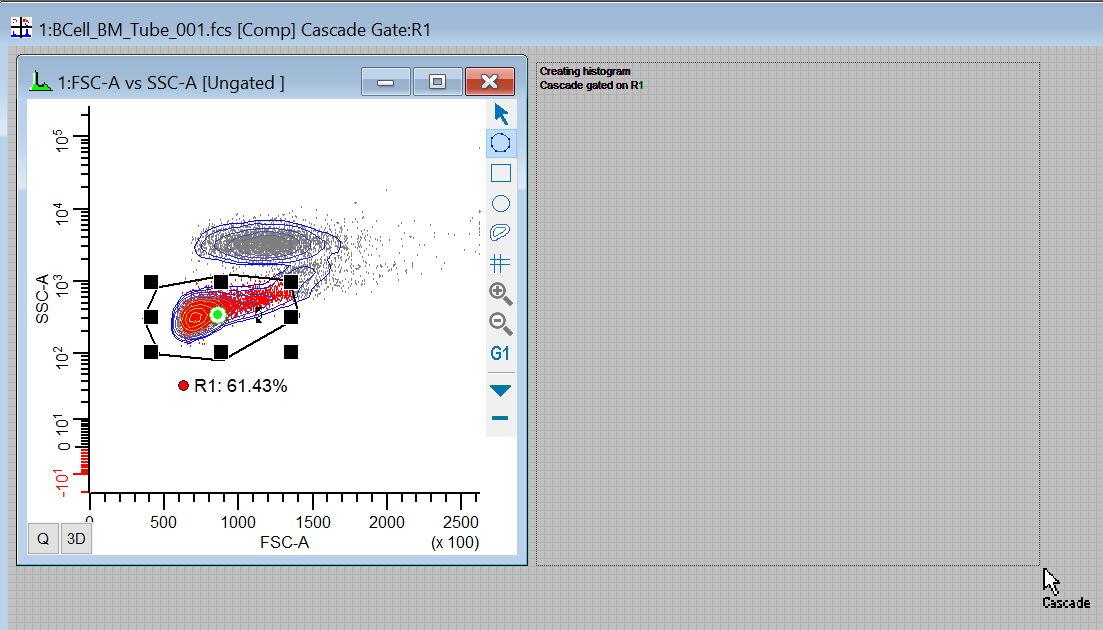The height and width of the screenshot is (630, 1103).
Task: Click the R1: 61.43% gate label
Action: click(x=240, y=386)
